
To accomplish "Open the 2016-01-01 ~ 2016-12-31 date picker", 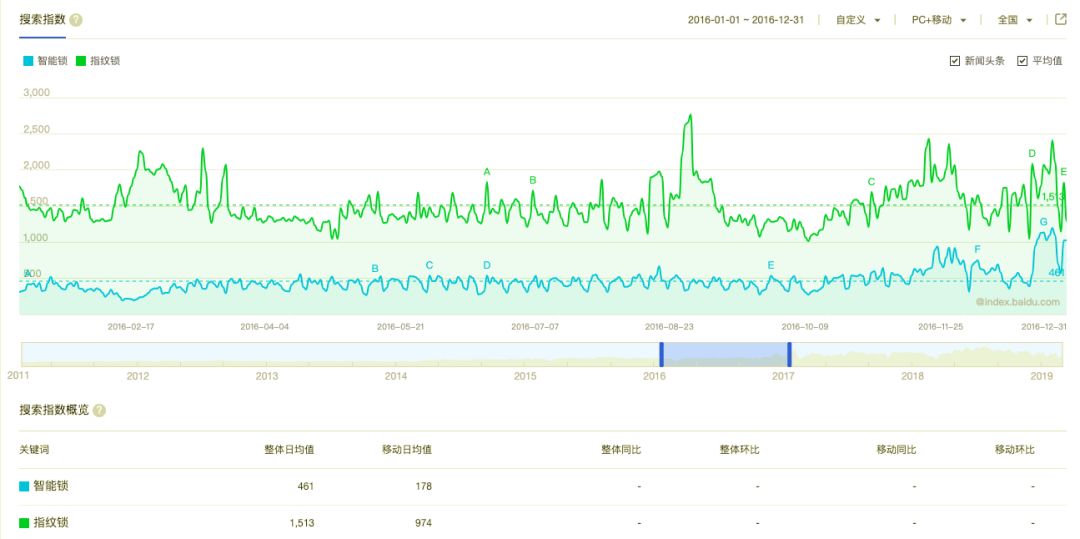I will (745, 20).
